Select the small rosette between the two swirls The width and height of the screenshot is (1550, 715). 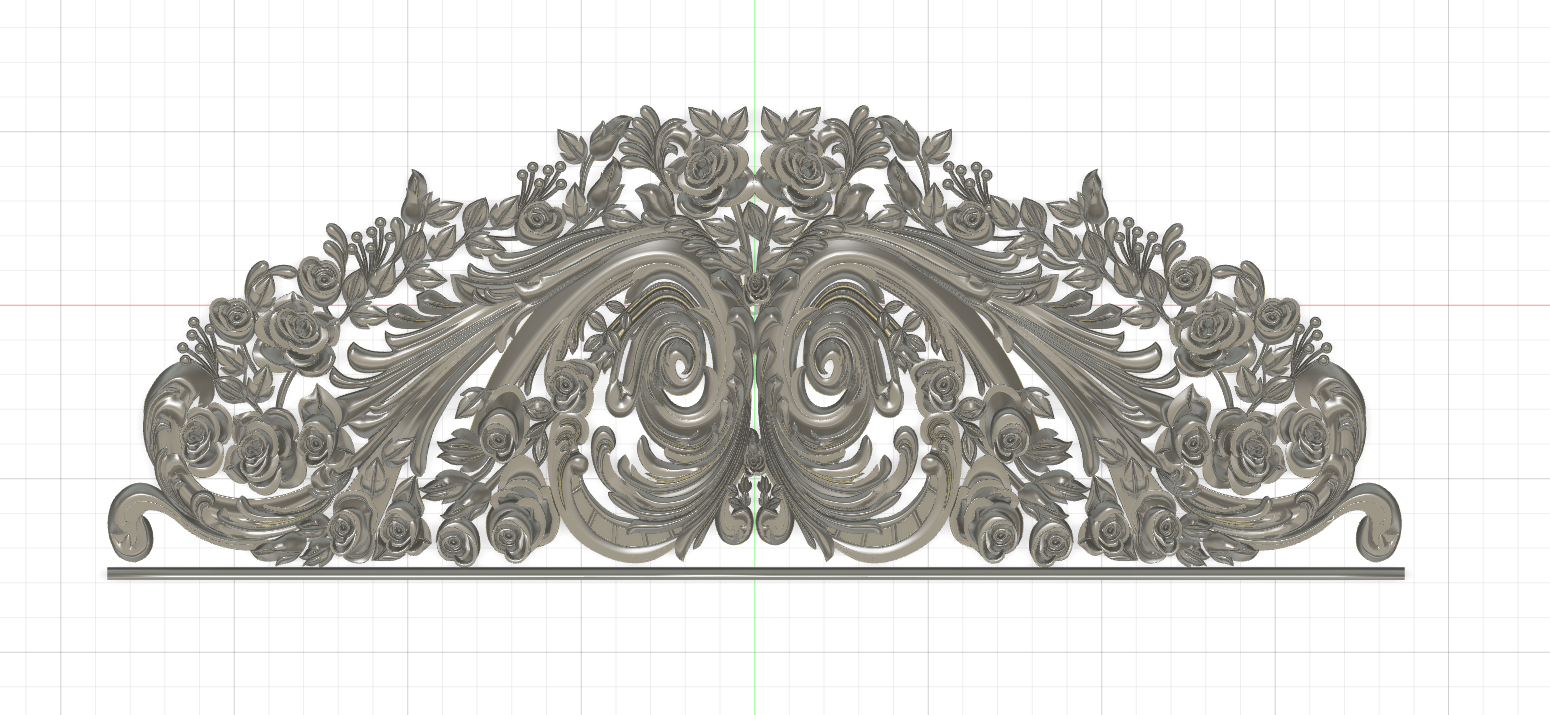click(x=756, y=289)
